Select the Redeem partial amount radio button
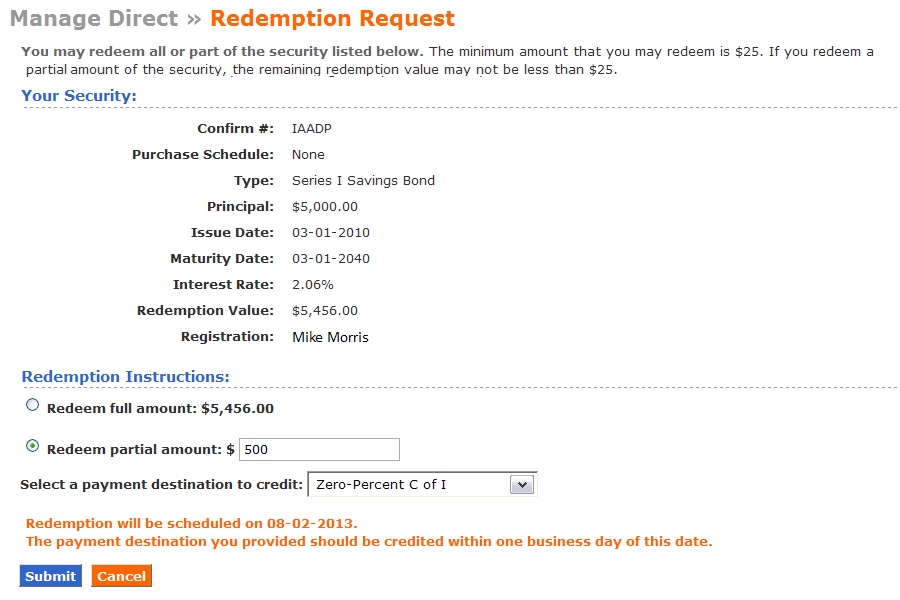This screenshot has height=600, width=900. click(x=33, y=446)
